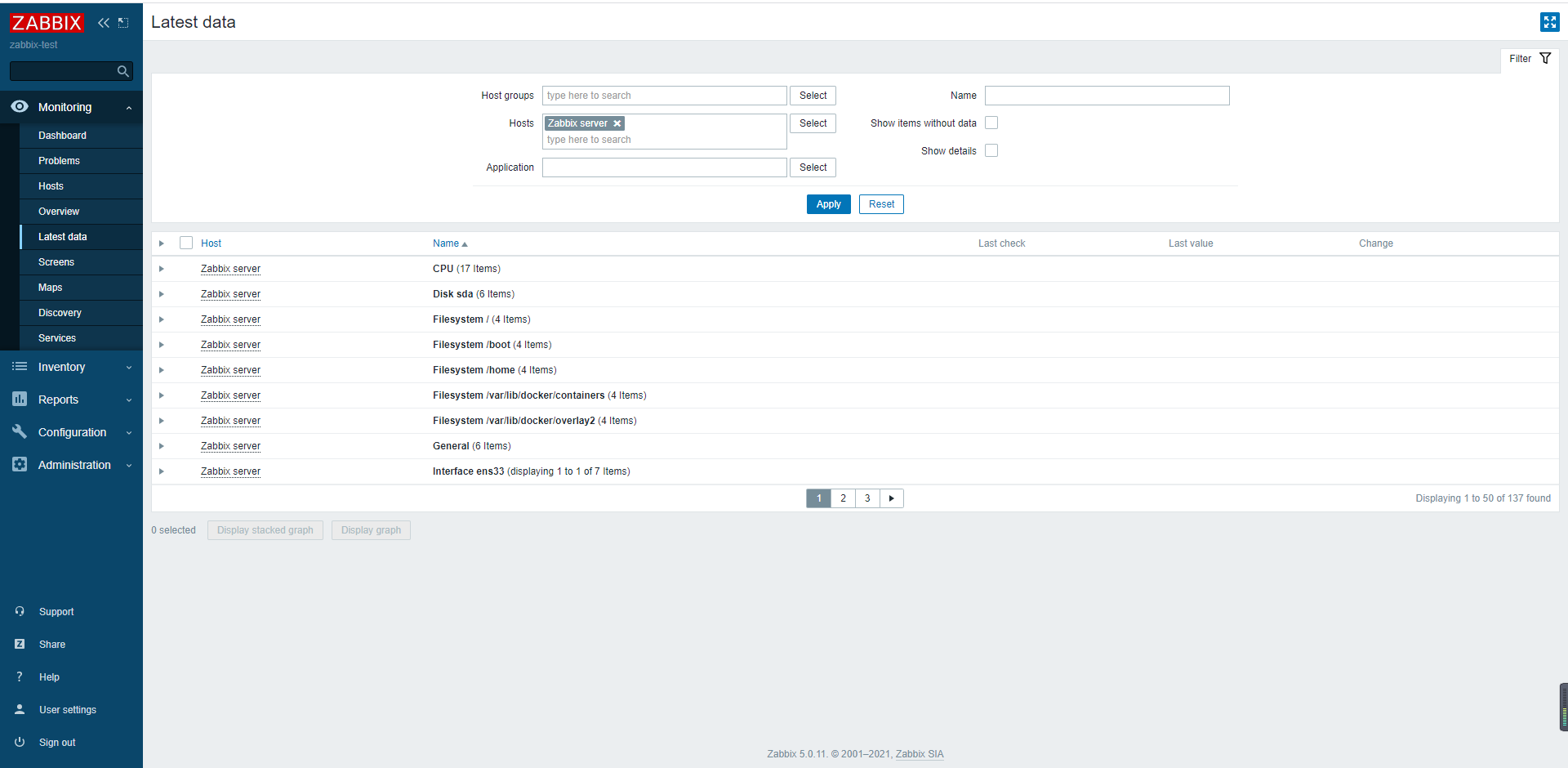
Task: Open the Maps menu item
Action: [81, 288]
